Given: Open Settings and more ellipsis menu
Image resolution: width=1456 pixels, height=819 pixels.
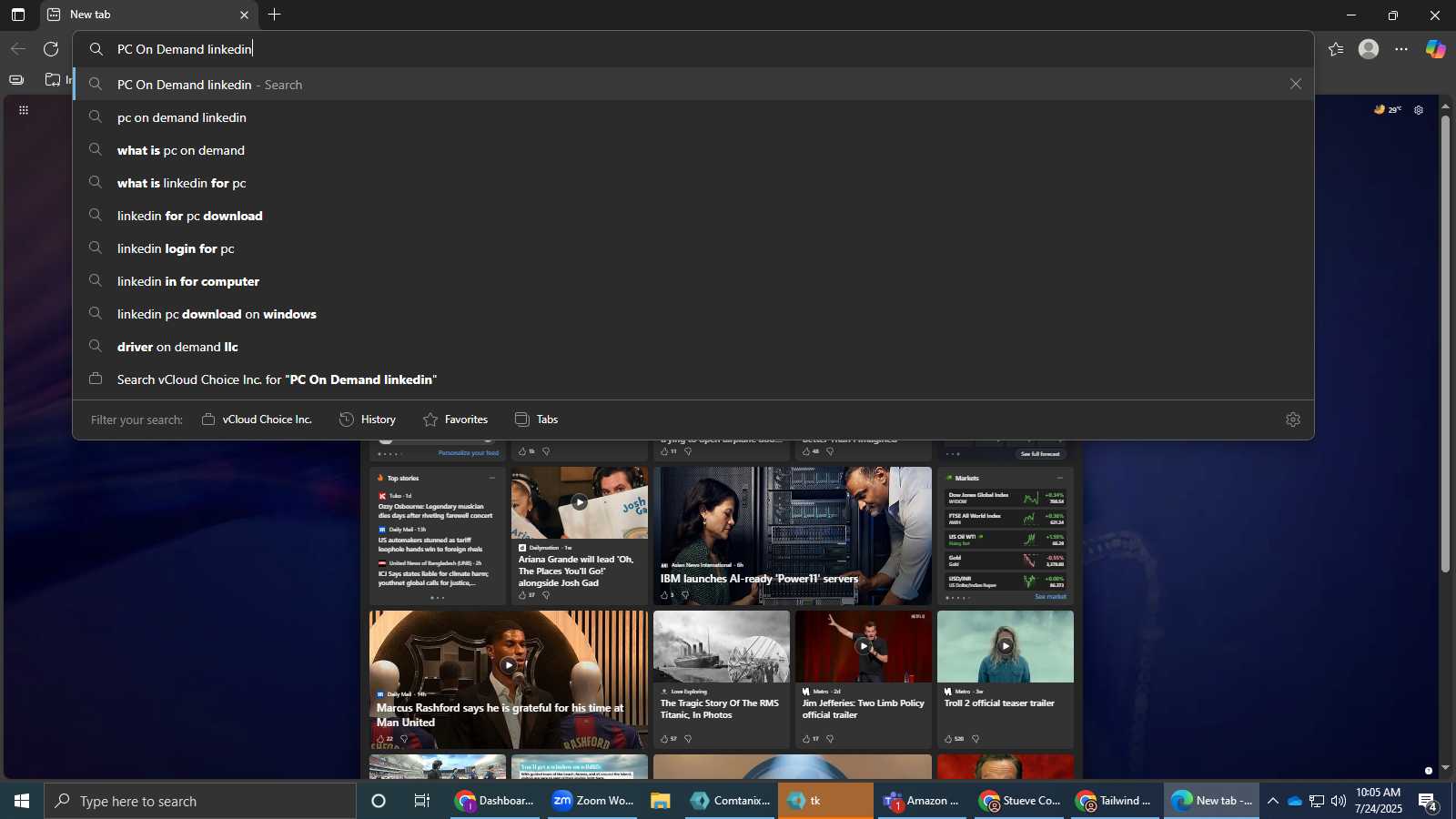Looking at the screenshot, I should (1401, 49).
